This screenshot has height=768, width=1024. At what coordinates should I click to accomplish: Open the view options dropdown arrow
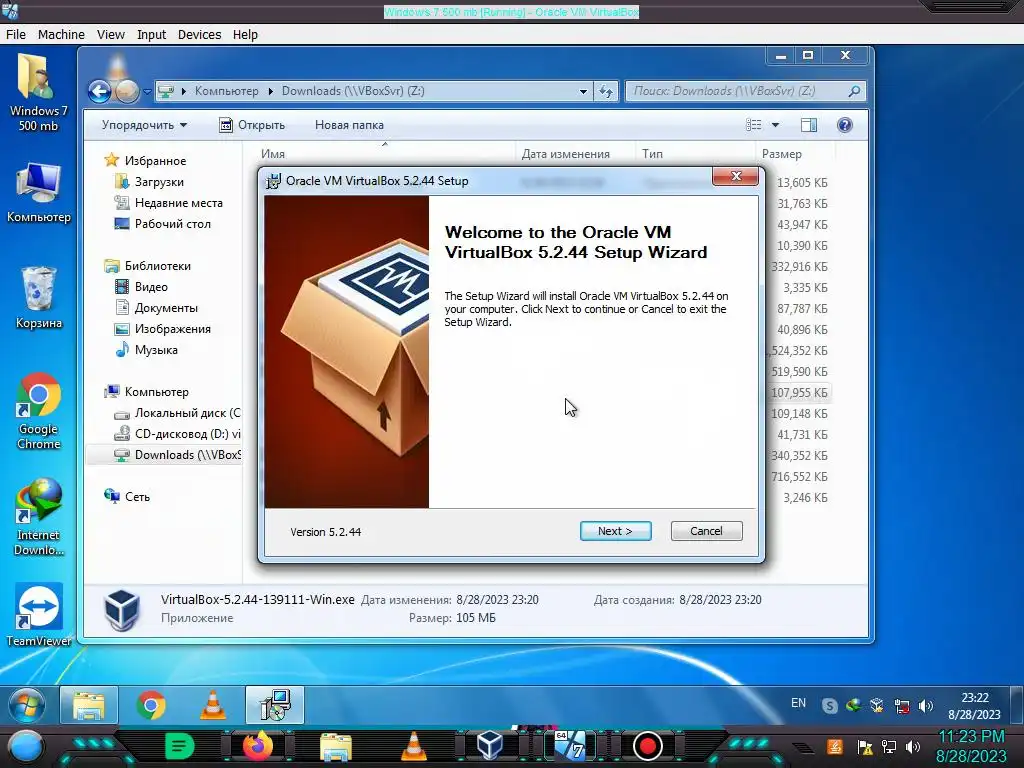point(775,125)
